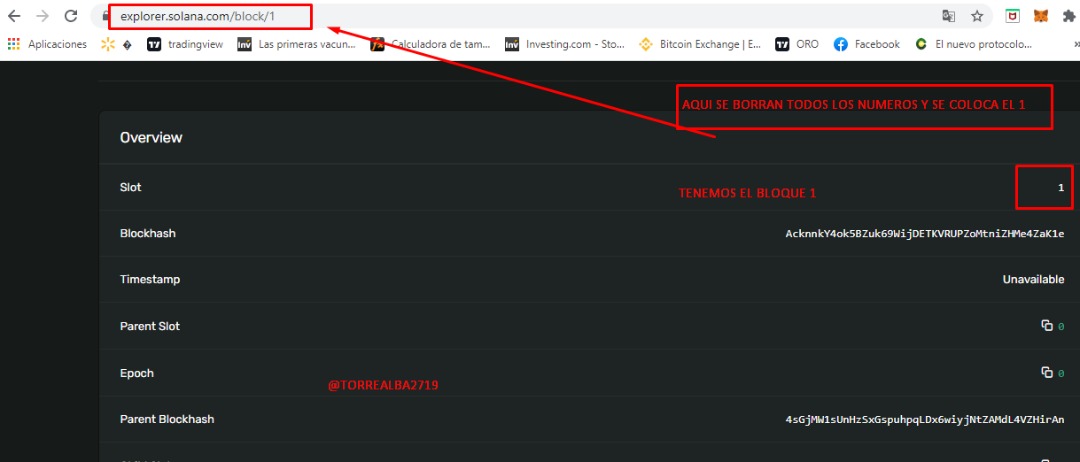Viewport: 1080px width, 462px height.
Task: Open the Aplicaciones apps shortcut
Action: coord(47,44)
